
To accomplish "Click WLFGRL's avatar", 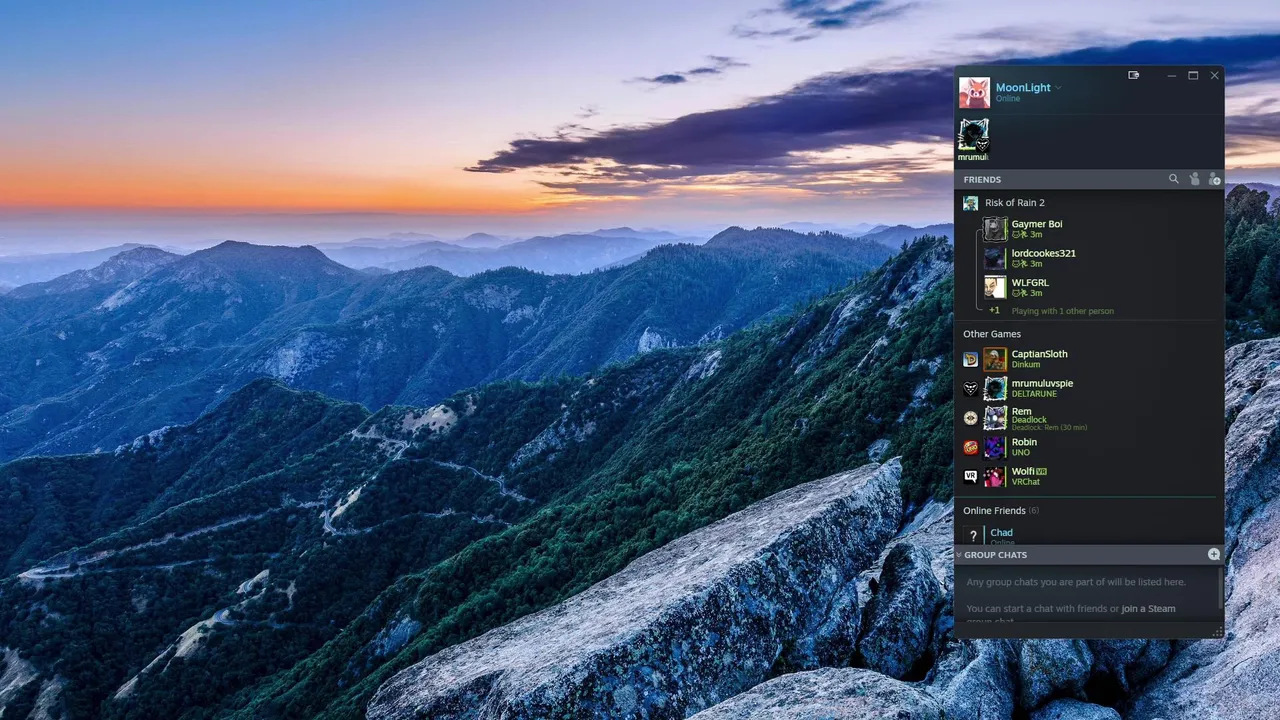I will [995, 288].
